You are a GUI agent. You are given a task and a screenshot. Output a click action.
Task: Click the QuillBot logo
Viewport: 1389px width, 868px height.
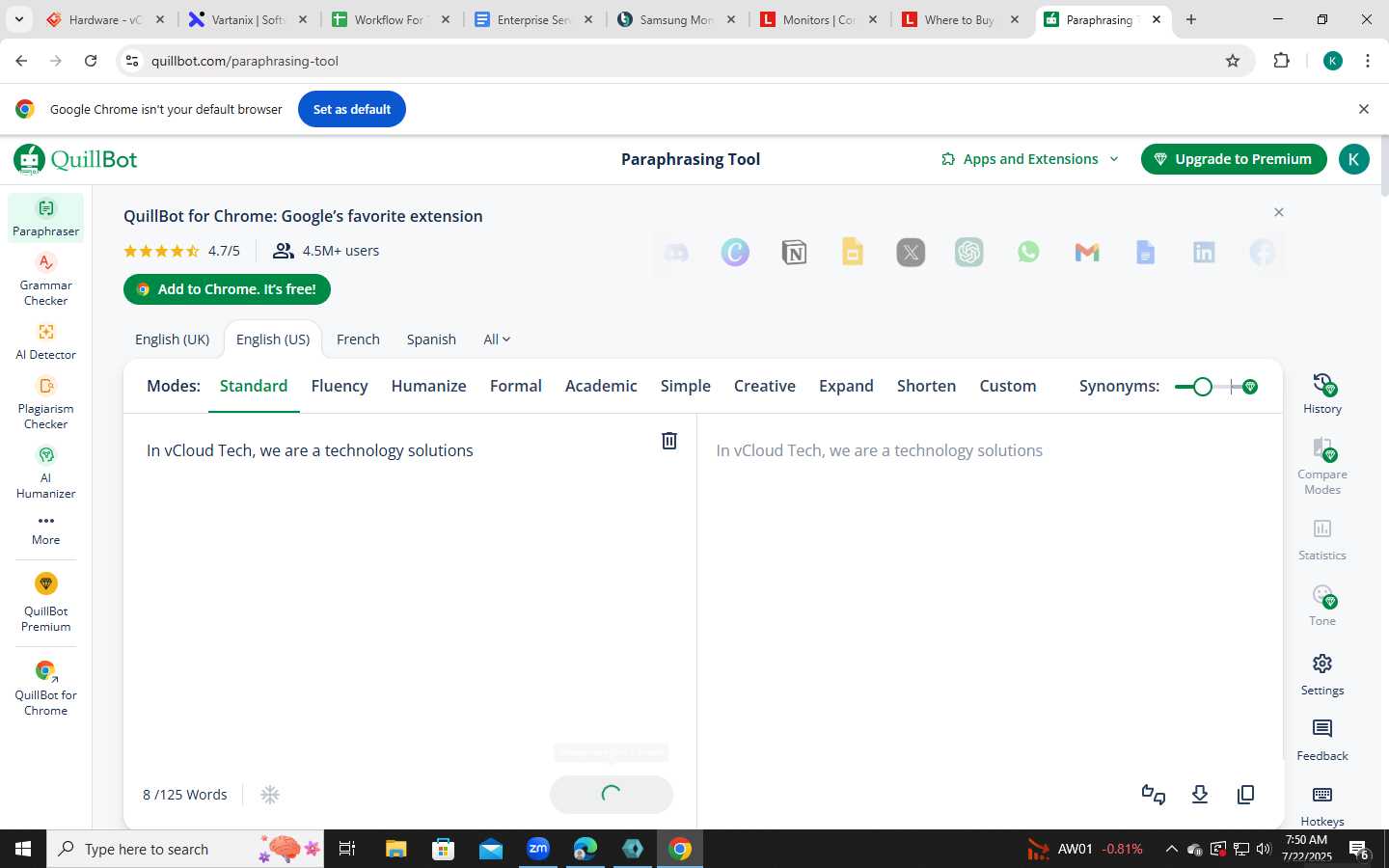[x=76, y=159]
